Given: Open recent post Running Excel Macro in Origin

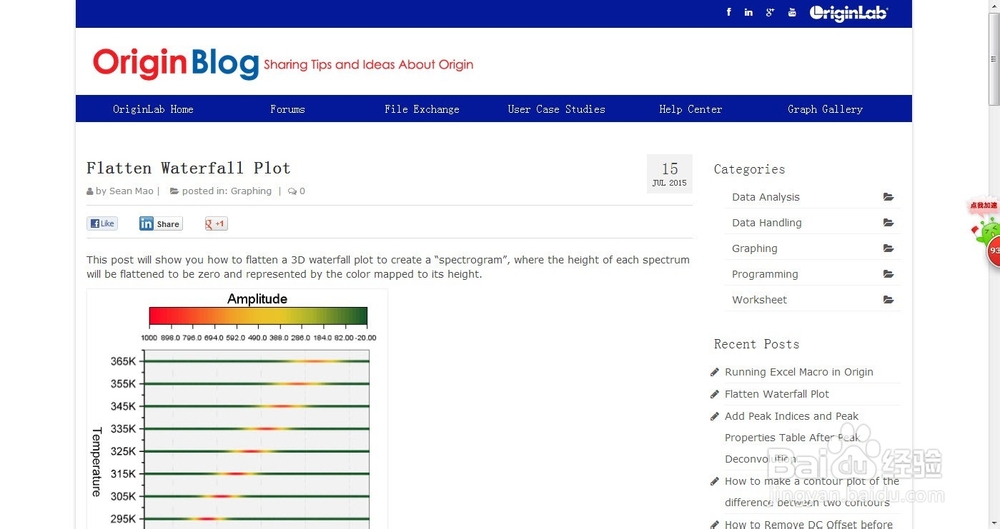Looking at the screenshot, I should tap(798, 372).
